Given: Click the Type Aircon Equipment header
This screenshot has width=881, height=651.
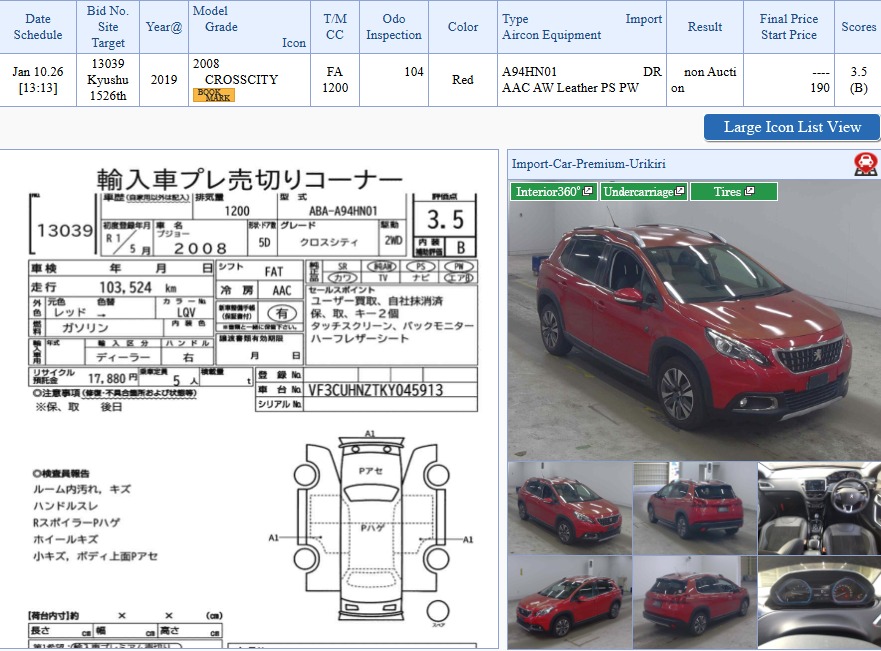Looking at the screenshot, I should (x=582, y=27).
